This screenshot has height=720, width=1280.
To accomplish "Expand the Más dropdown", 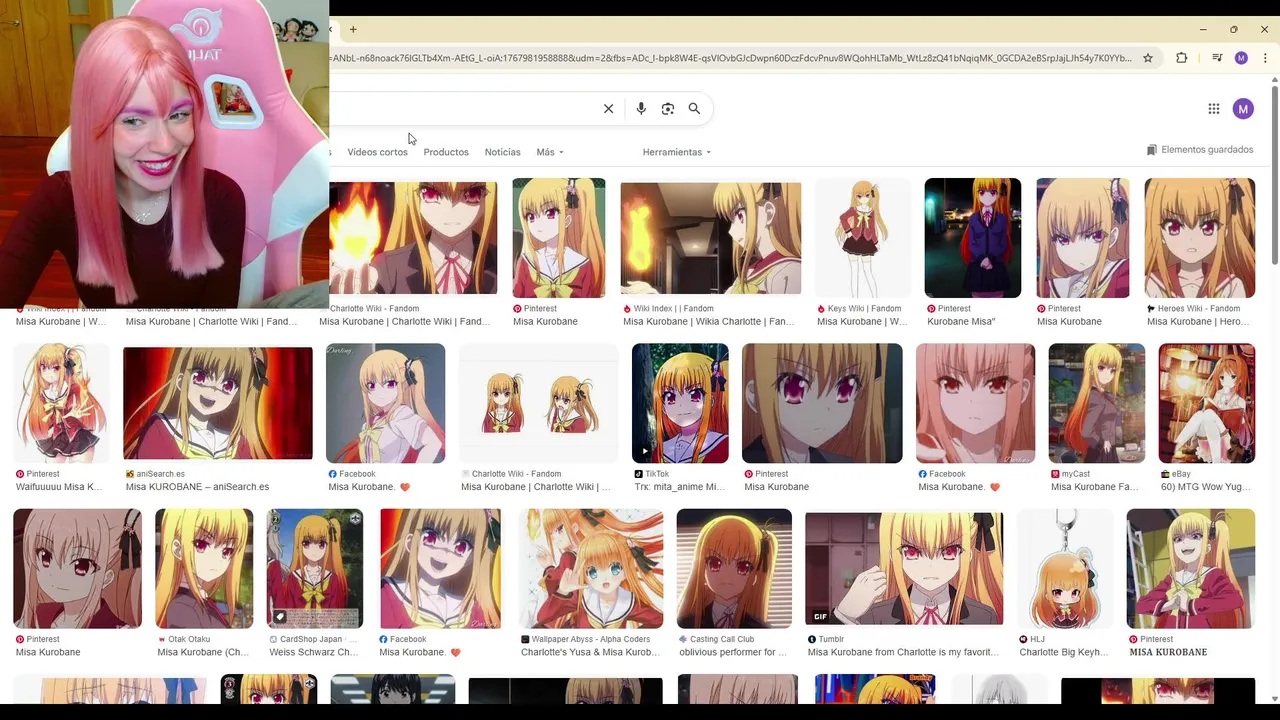I will coord(550,152).
